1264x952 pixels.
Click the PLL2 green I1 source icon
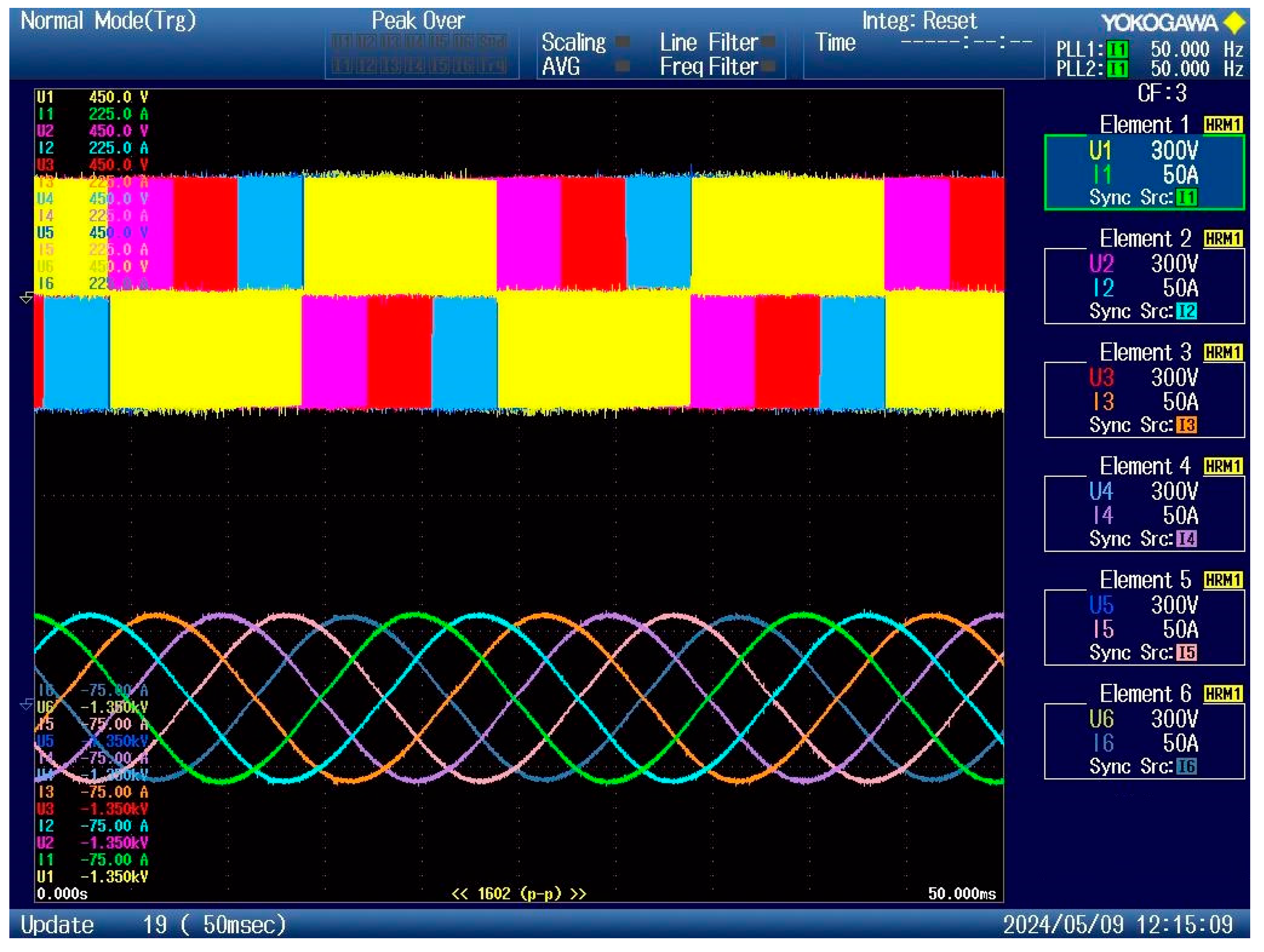click(x=1117, y=69)
